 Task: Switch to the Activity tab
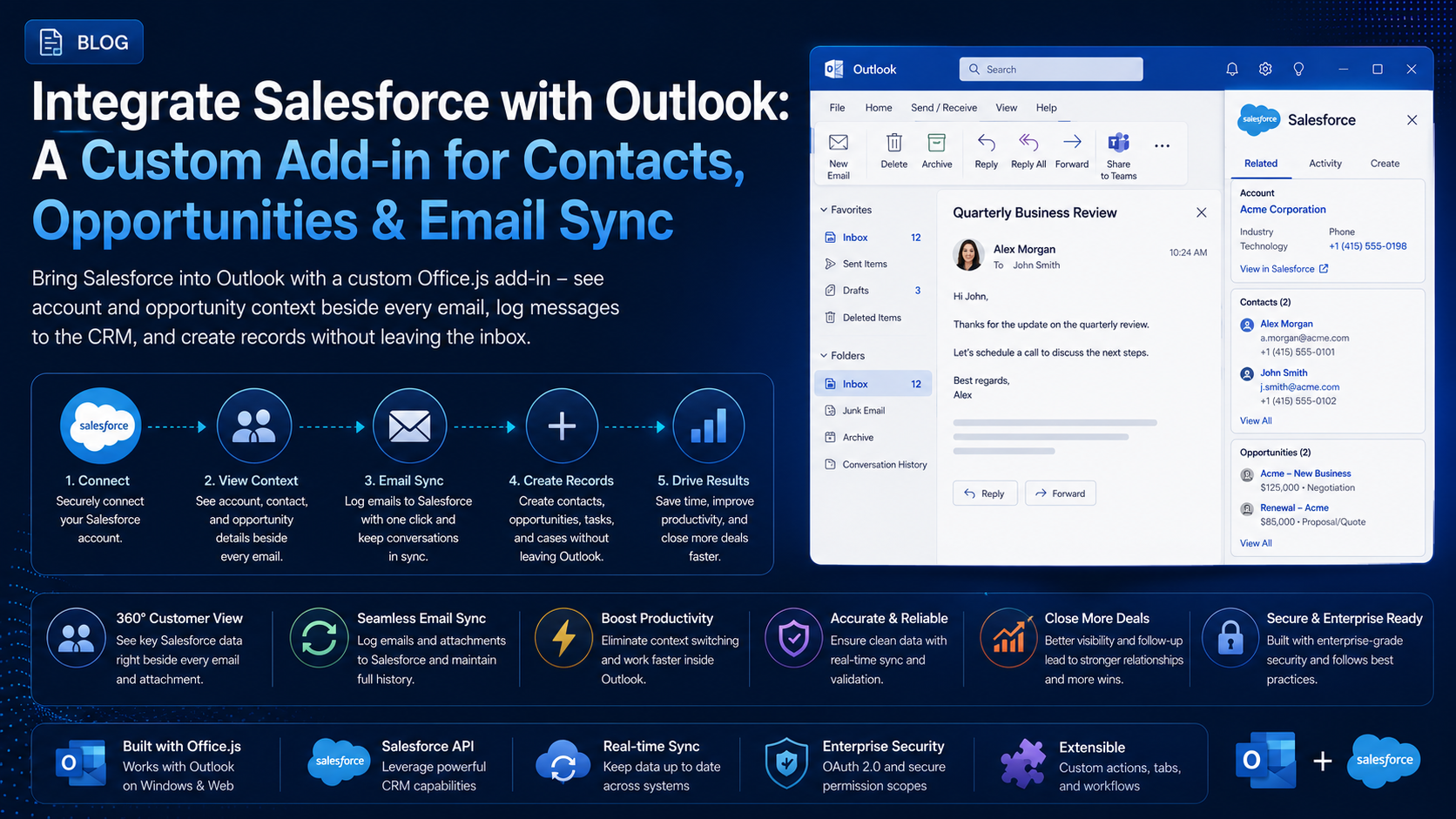[1325, 164]
